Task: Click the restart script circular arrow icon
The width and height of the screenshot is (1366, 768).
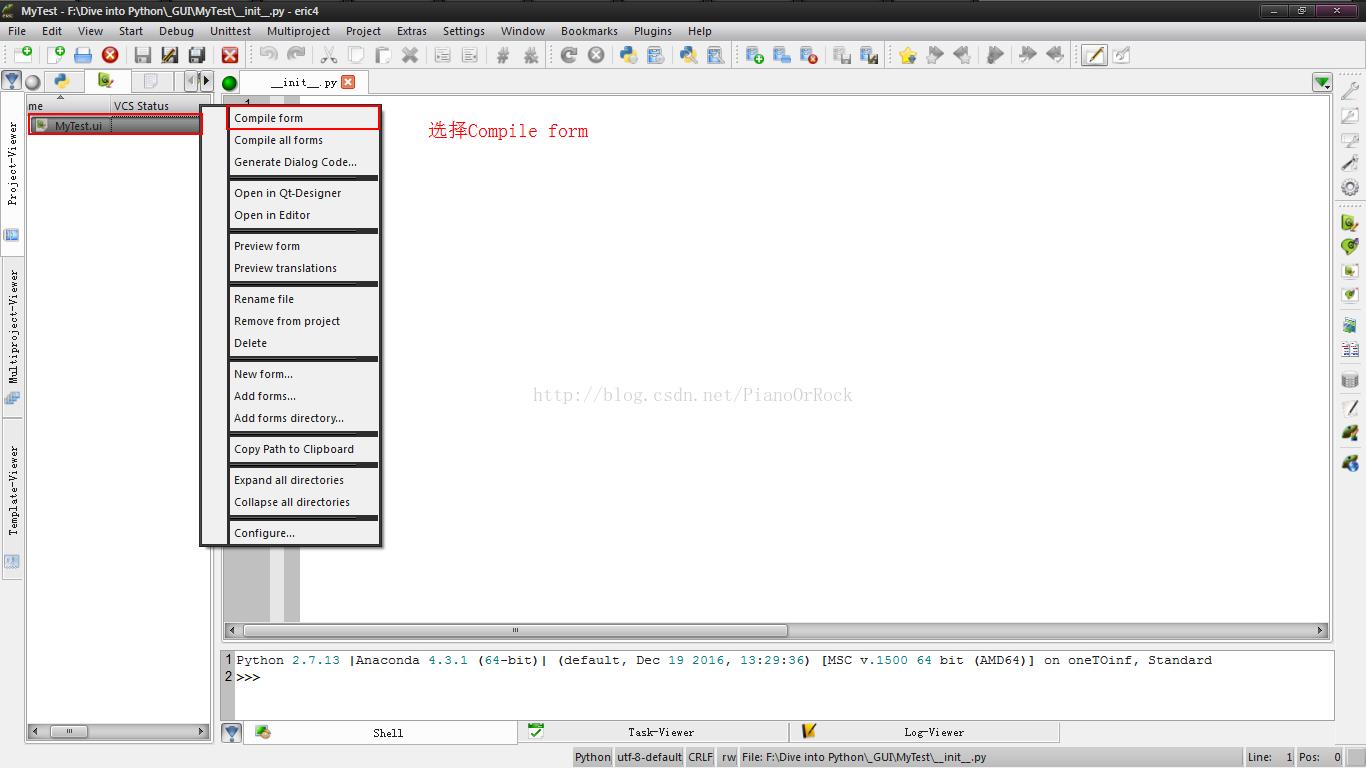Action: (569, 55)
